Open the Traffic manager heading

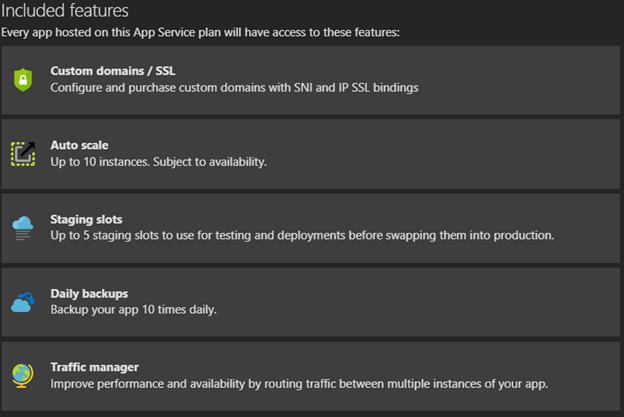point(94,367)
